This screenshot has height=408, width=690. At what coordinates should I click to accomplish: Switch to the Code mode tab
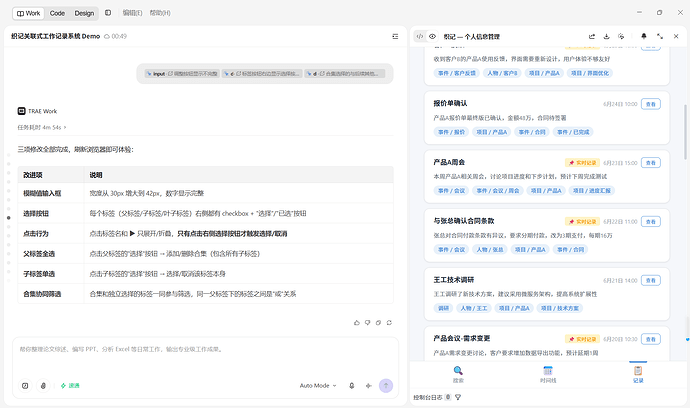click(x=57, y=13)
